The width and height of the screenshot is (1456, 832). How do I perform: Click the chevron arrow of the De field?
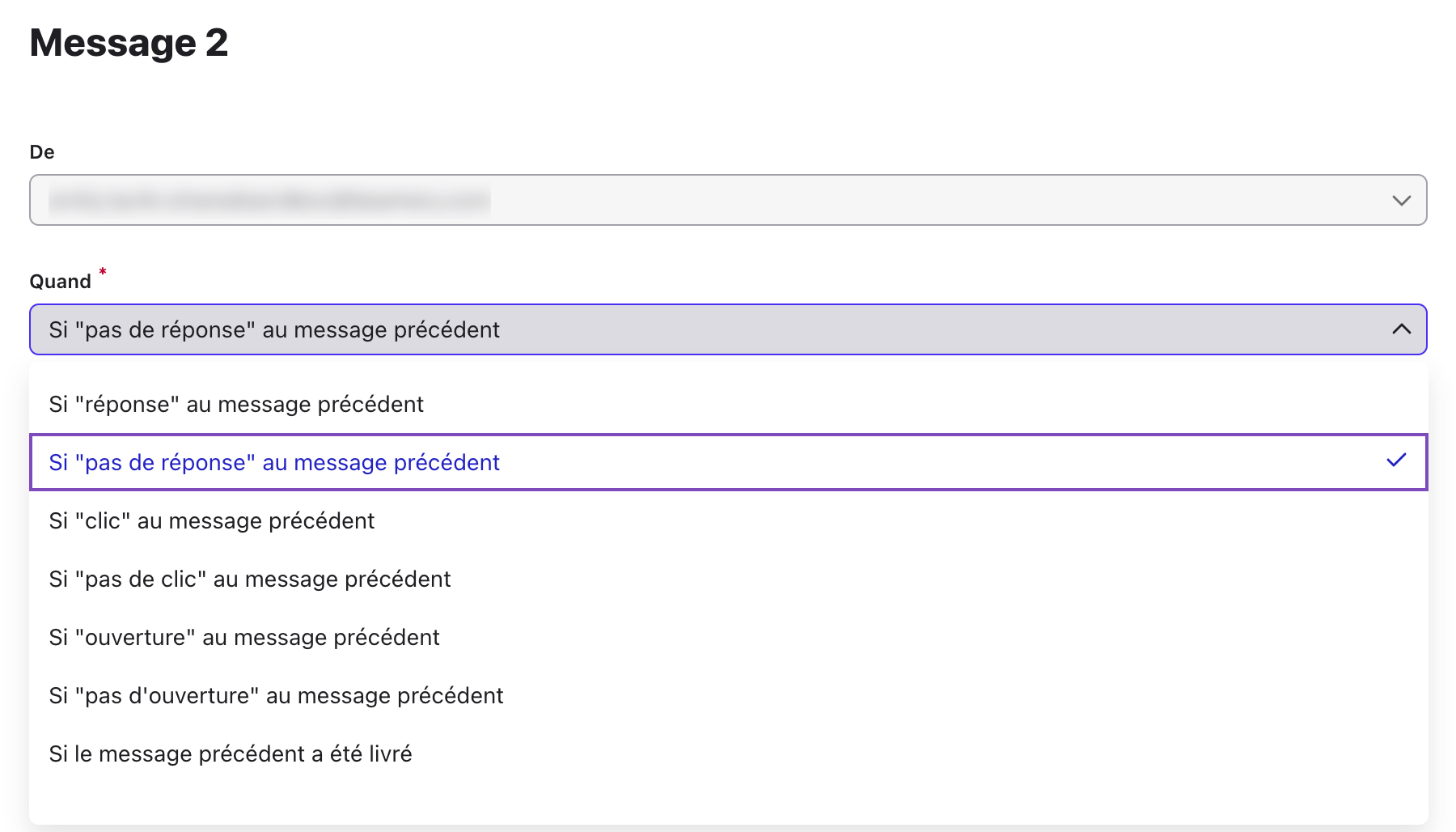(1401, 201)
